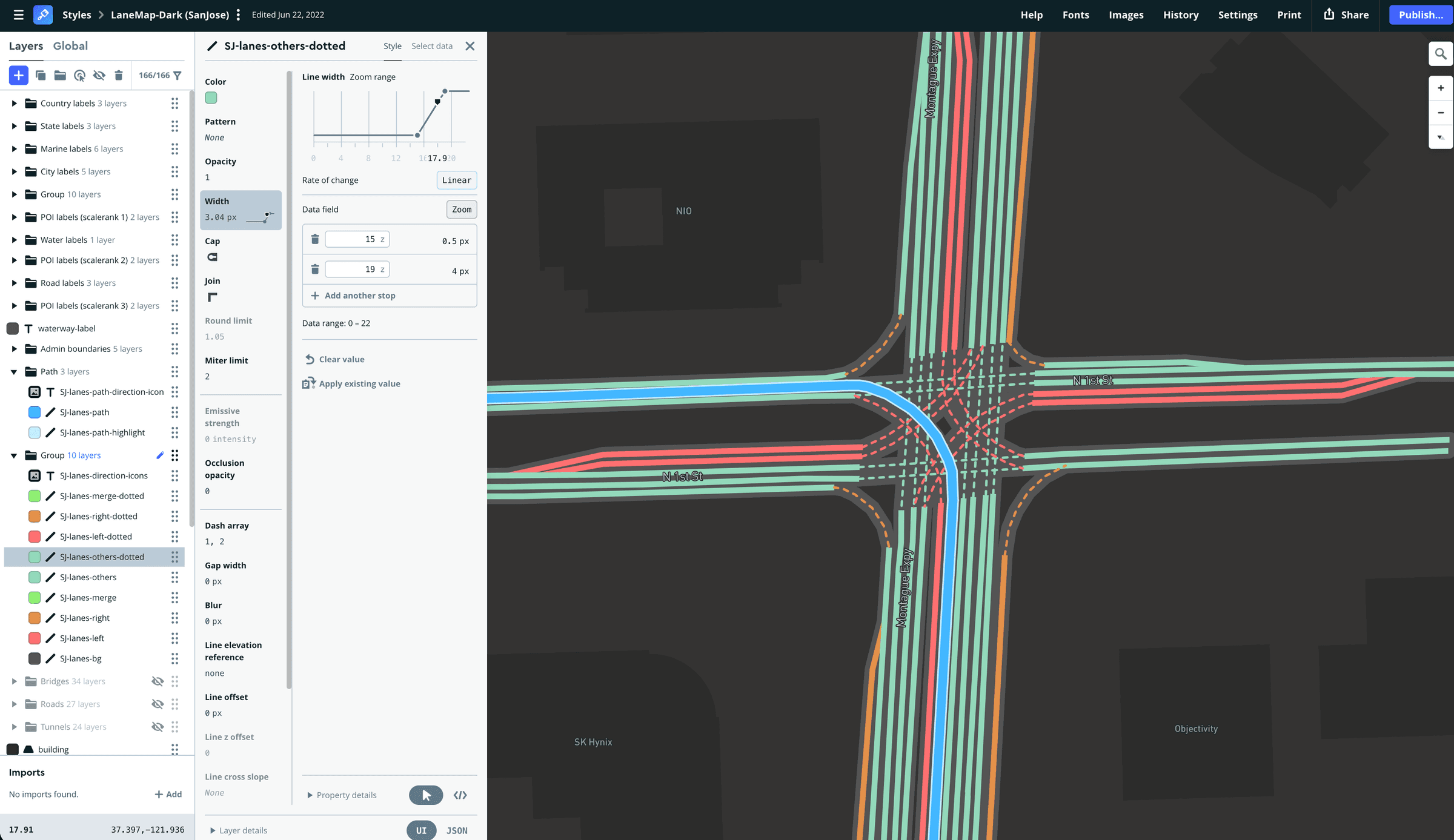Screen dimensions: 1454x840
Task: Expand Marine labels folder
Action: [x=15, y=149]
